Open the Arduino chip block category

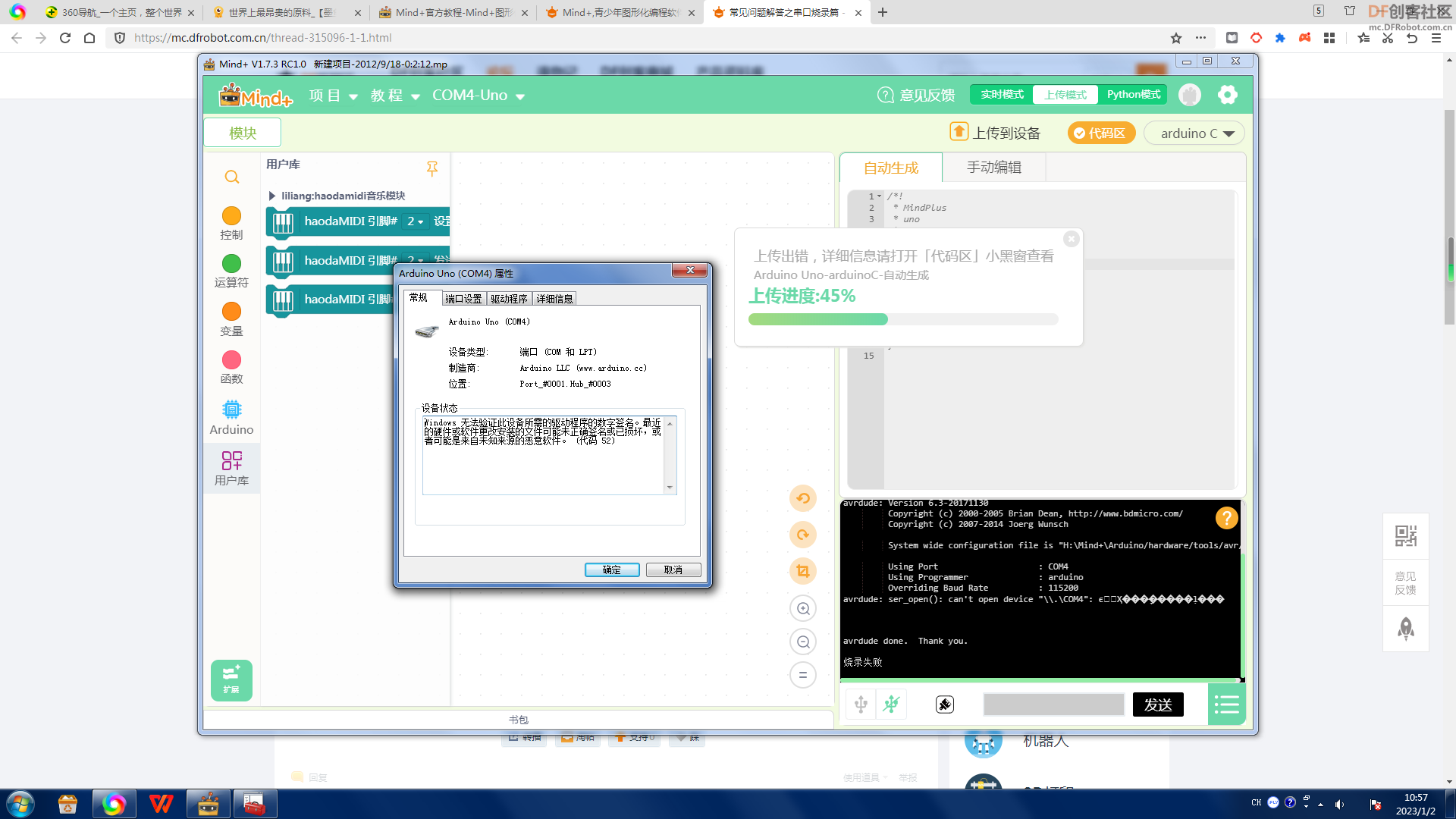[x=231, y=418]
